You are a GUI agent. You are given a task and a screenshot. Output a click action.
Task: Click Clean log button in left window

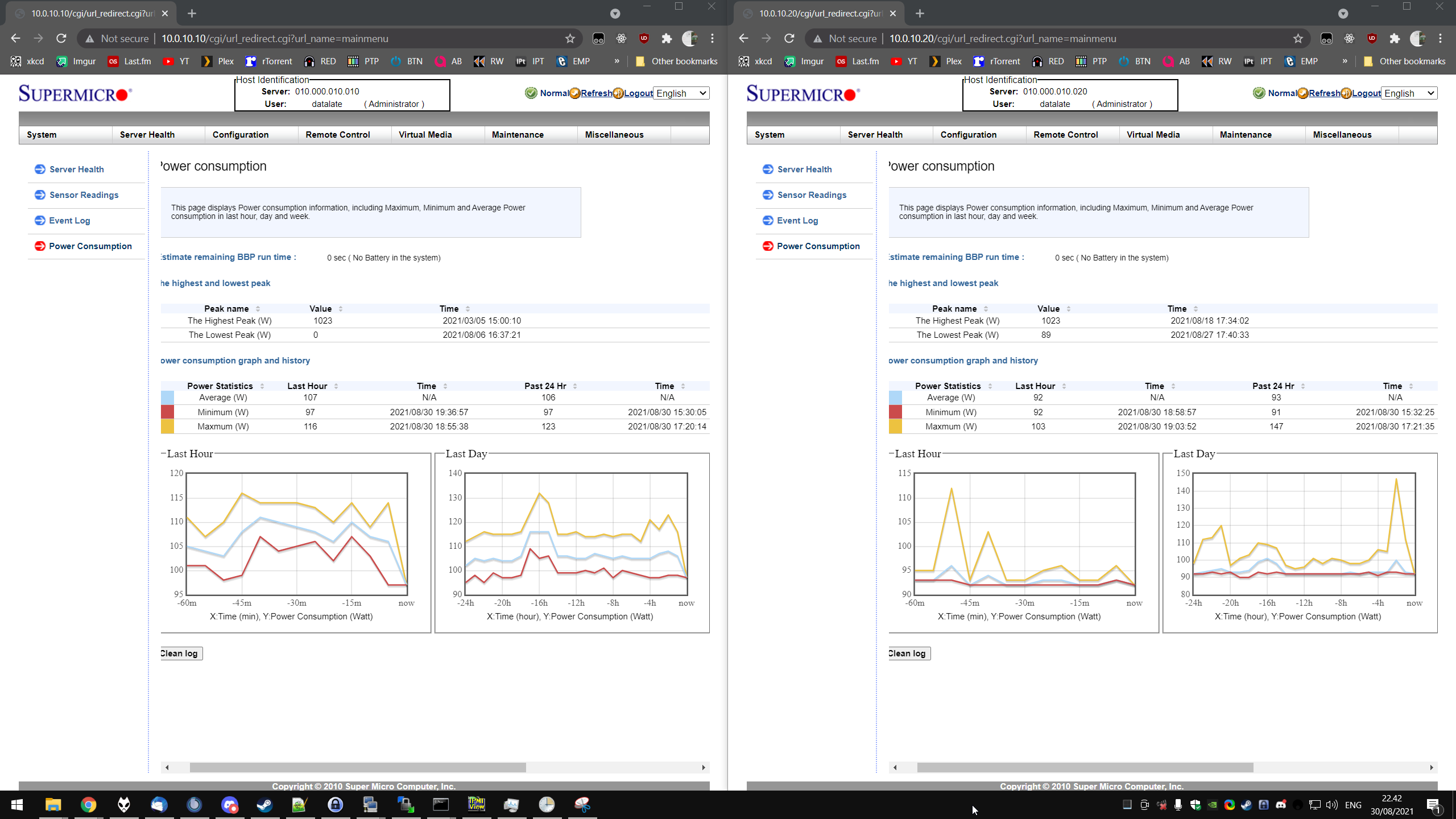pyautogui.click(x=181, y=653)
